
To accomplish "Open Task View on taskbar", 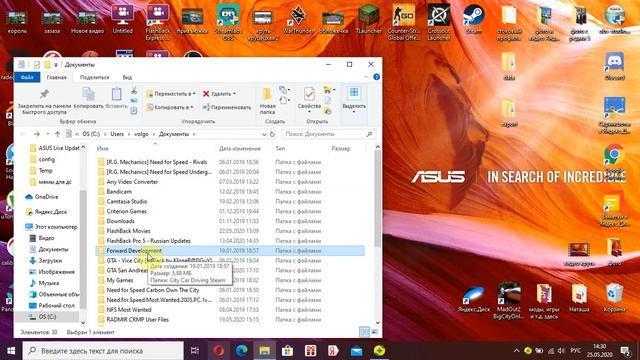I will click(195, 351).
